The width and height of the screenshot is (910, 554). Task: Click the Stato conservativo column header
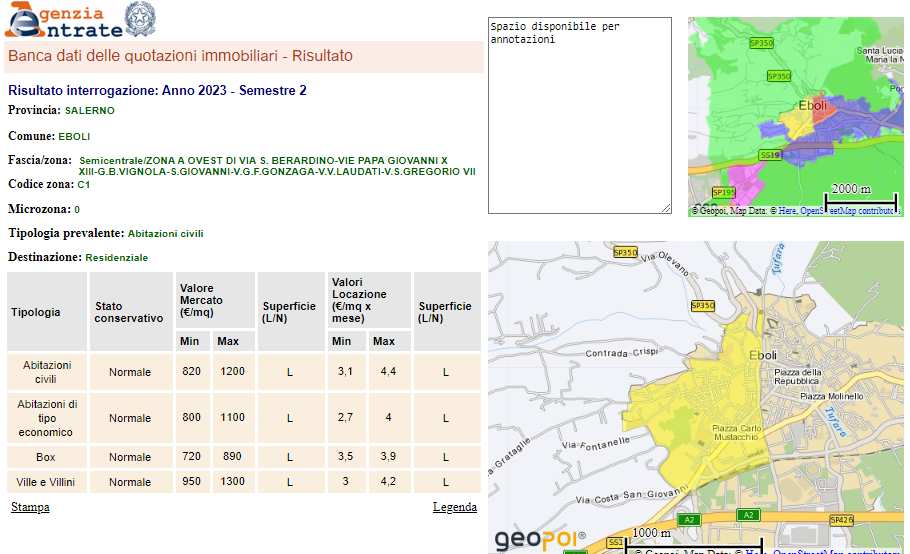point(129,312)
